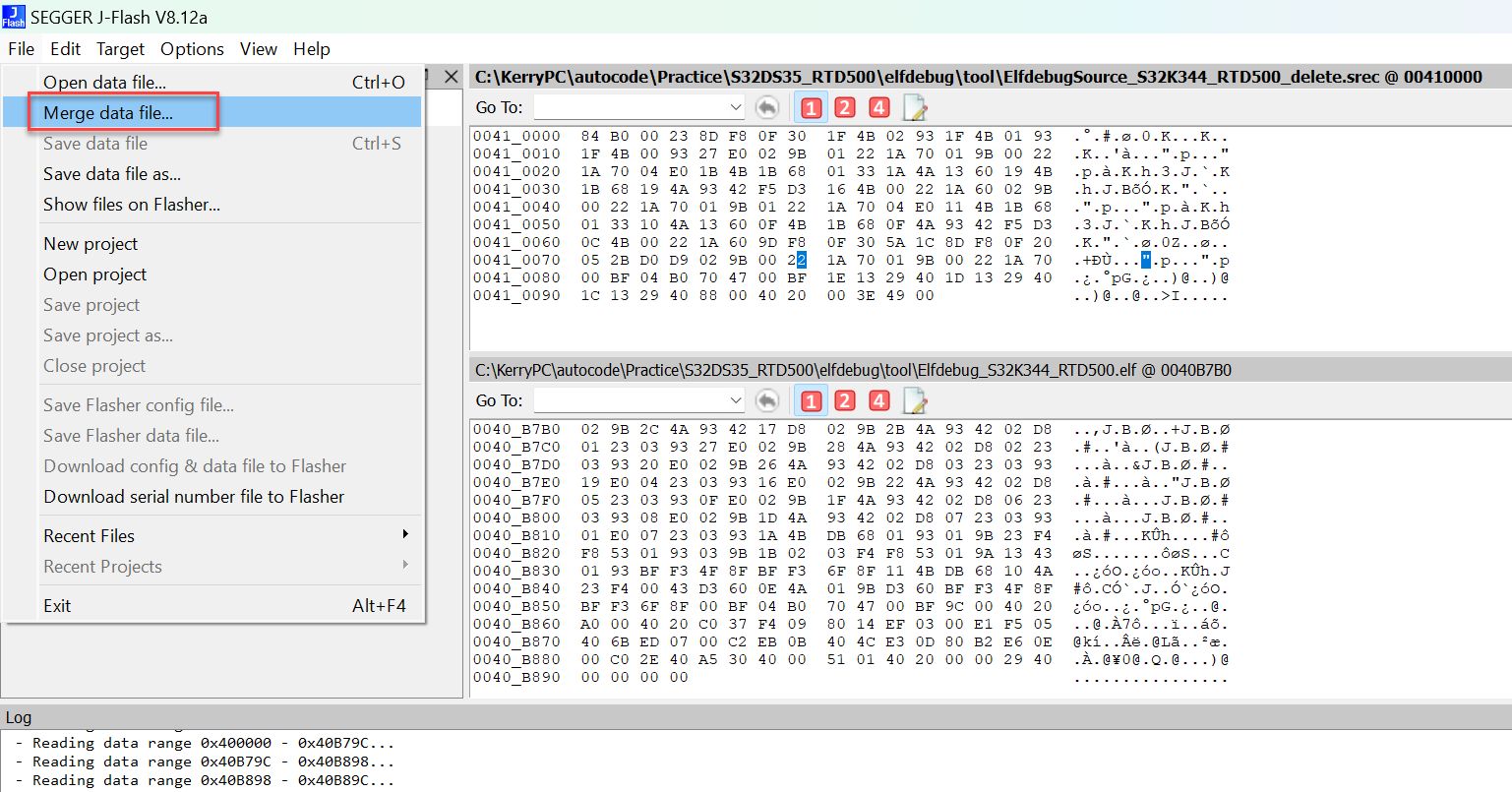
Task: Open the Options menu
Action: 192,49
